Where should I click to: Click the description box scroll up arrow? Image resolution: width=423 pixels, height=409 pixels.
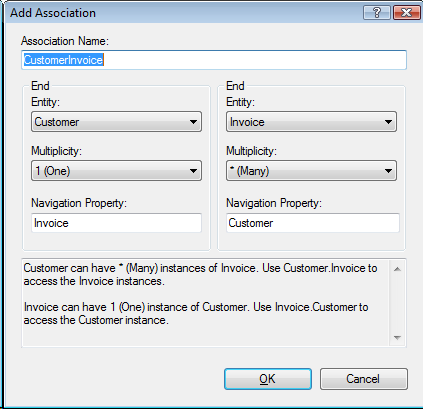coord(397,269)
